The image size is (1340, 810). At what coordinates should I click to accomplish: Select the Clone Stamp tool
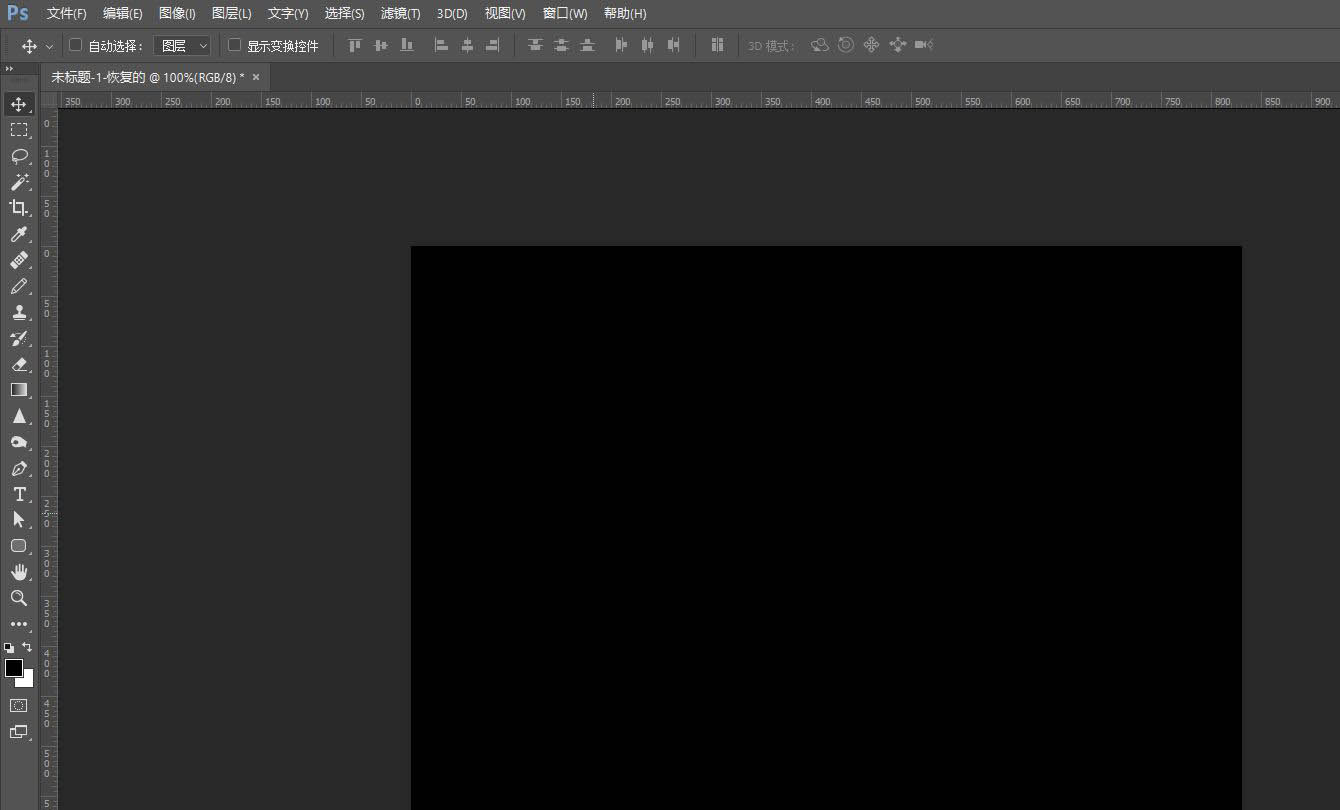[19, 312]
